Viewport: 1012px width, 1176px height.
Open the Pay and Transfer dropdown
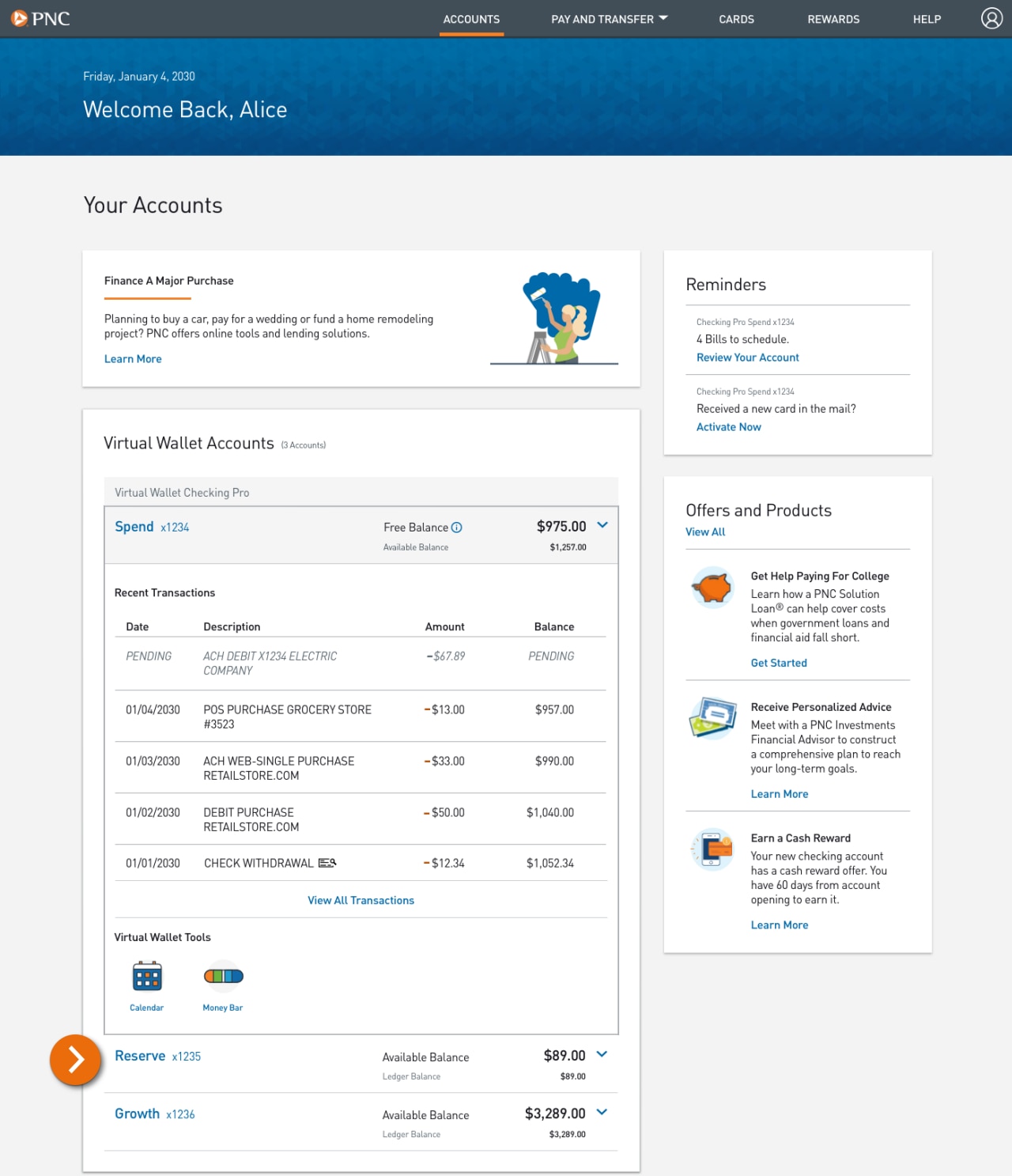[x=609, y=19]
